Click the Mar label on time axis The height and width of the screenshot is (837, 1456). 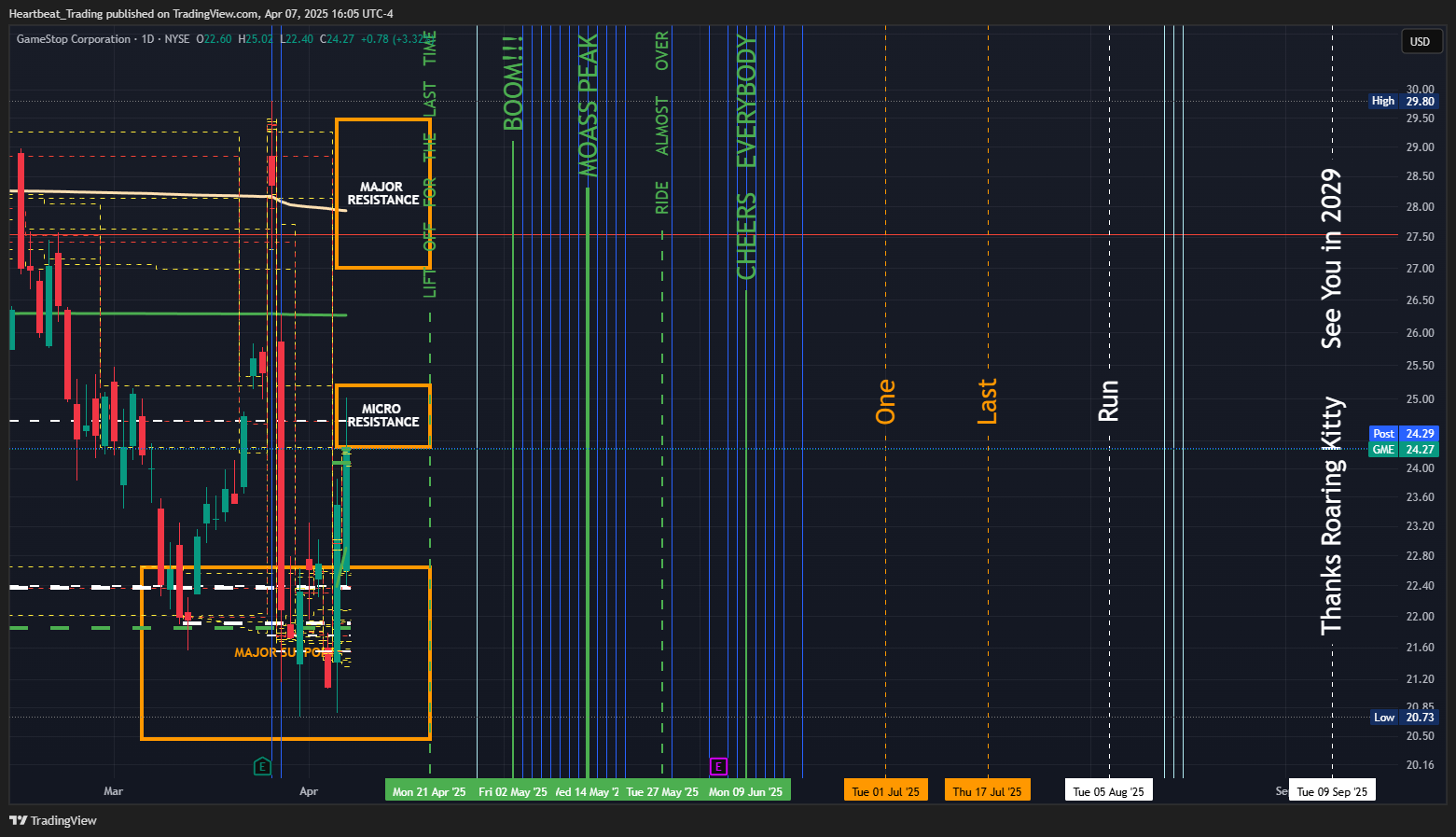pos(113,791)
